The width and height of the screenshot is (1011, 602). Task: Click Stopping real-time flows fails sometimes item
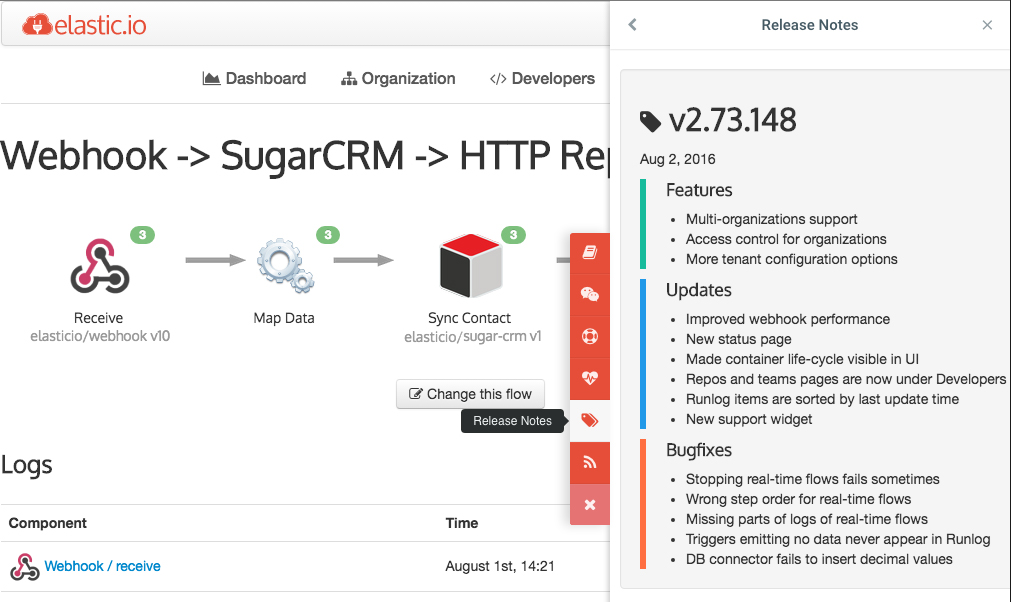pyautogui.click(x=812, y=479)
